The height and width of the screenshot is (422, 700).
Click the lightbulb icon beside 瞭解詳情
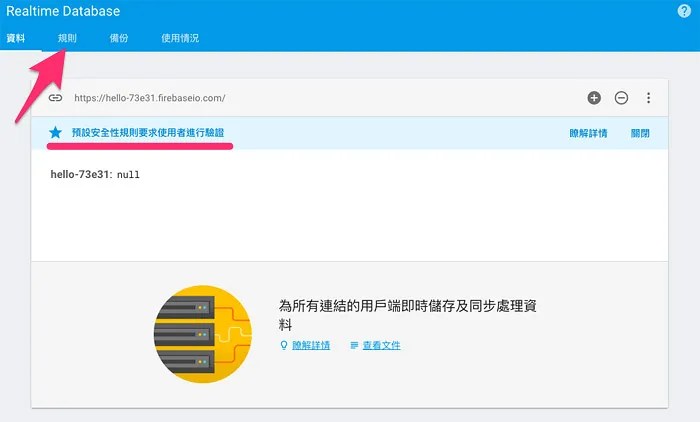tap(283, 345)
